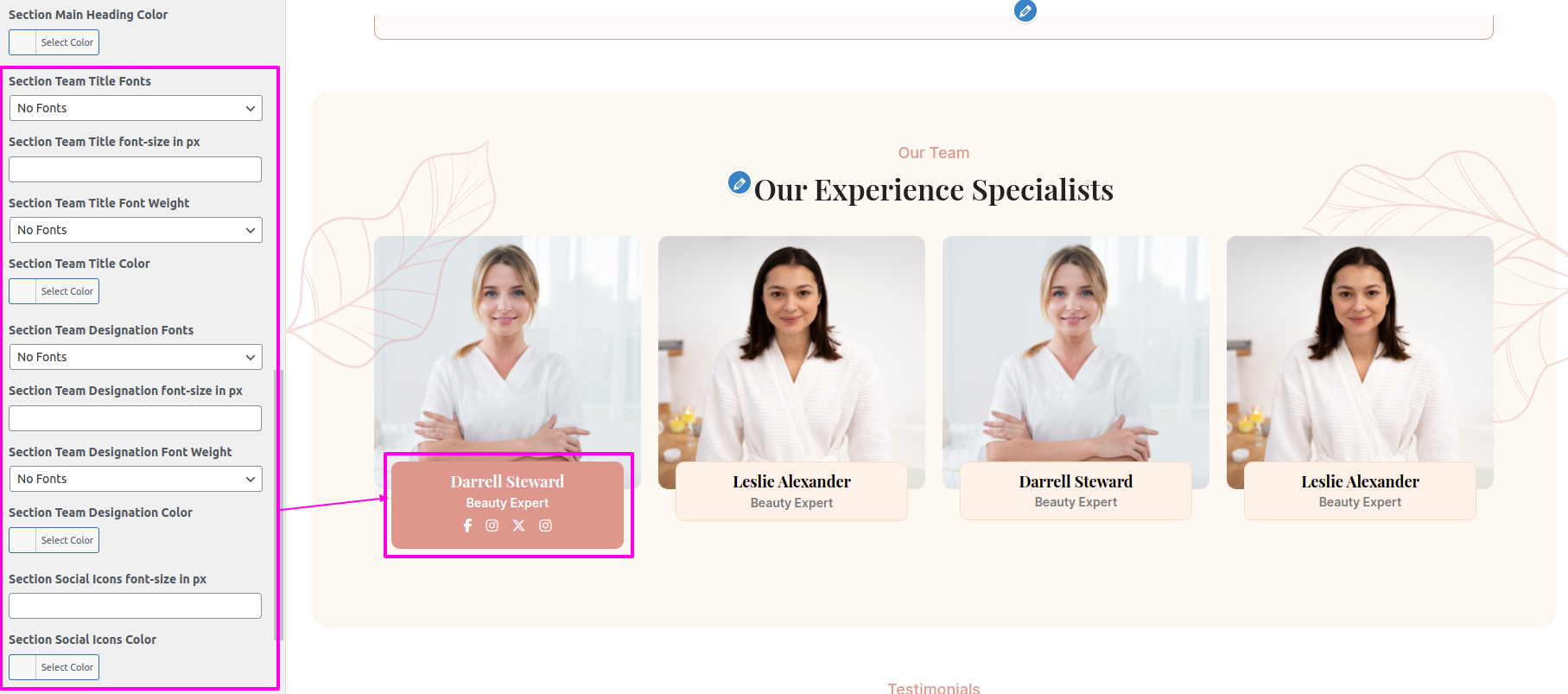Click the edit pencil beside Our Experience Specialists
This screenshot has width=1568, height=694.
click(739, 182)
